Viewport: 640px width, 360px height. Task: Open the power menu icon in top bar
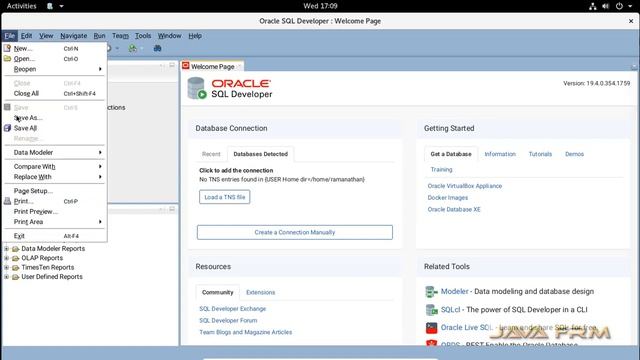point(619,6)
